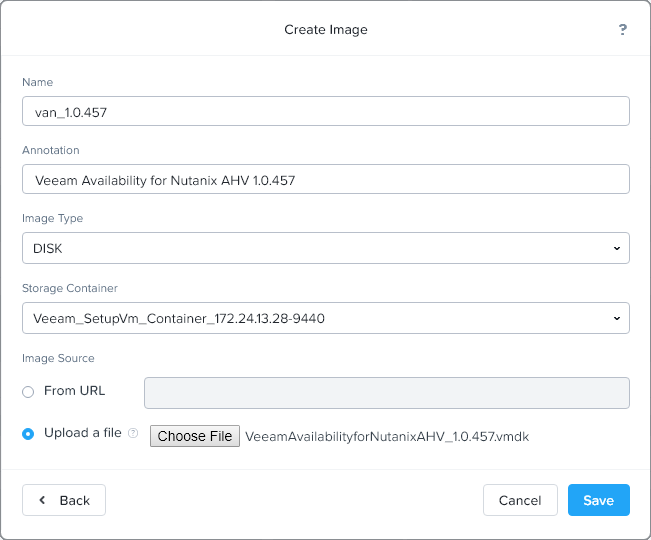Screen dimensions: 651x540
Task: Click the disabled From URL text field
Action: point(387,393)
